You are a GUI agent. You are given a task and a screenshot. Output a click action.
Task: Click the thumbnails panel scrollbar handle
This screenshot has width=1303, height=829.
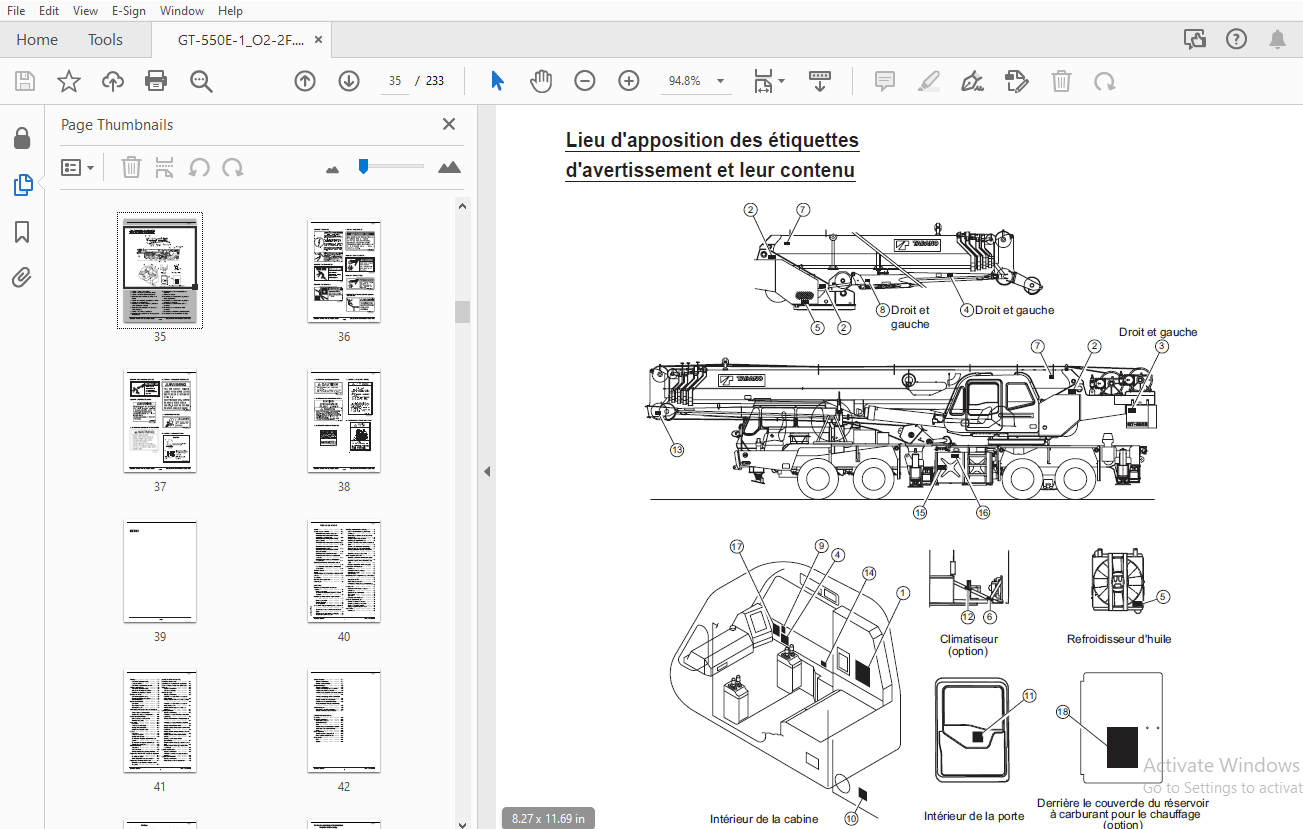point(462,312)
